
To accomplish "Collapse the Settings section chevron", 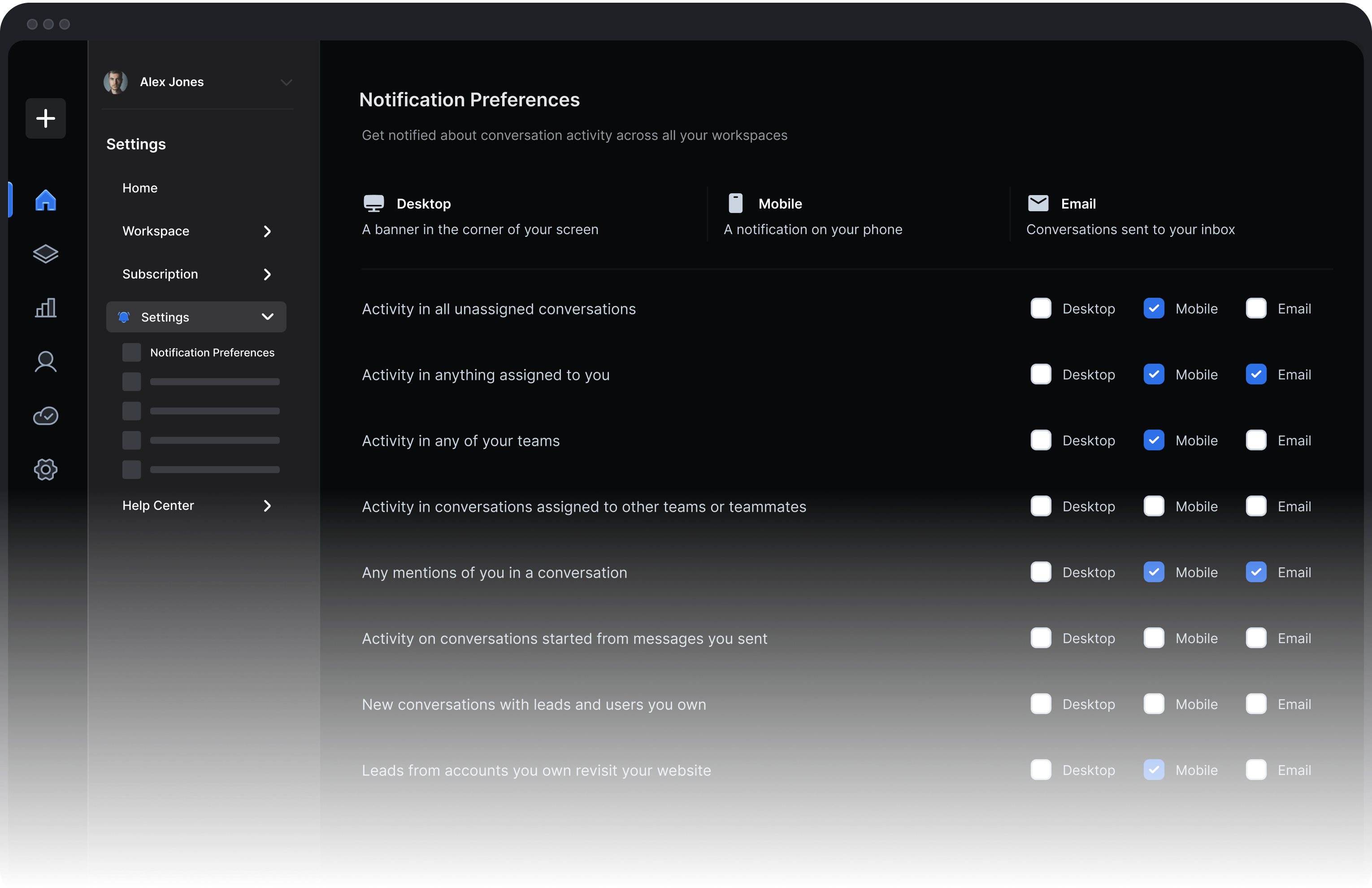I will [268, 317].
